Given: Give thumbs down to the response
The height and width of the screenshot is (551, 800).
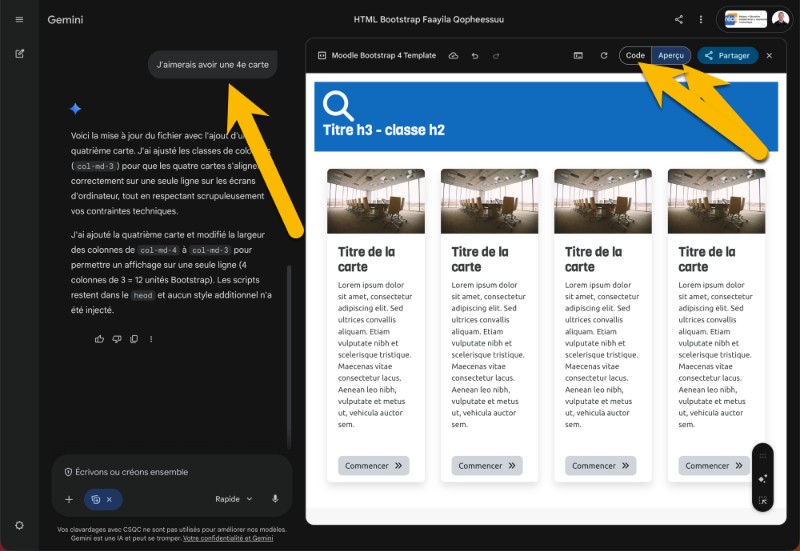Looking at the screenshot, I should tap(117, 339).
